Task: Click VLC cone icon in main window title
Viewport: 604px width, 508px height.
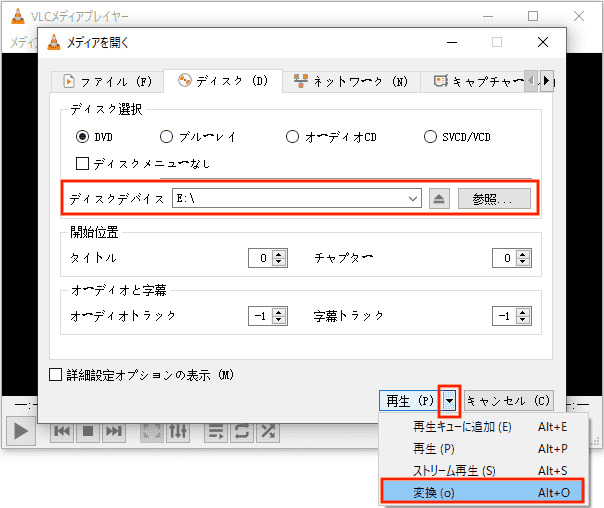Action: pos(18,16)
